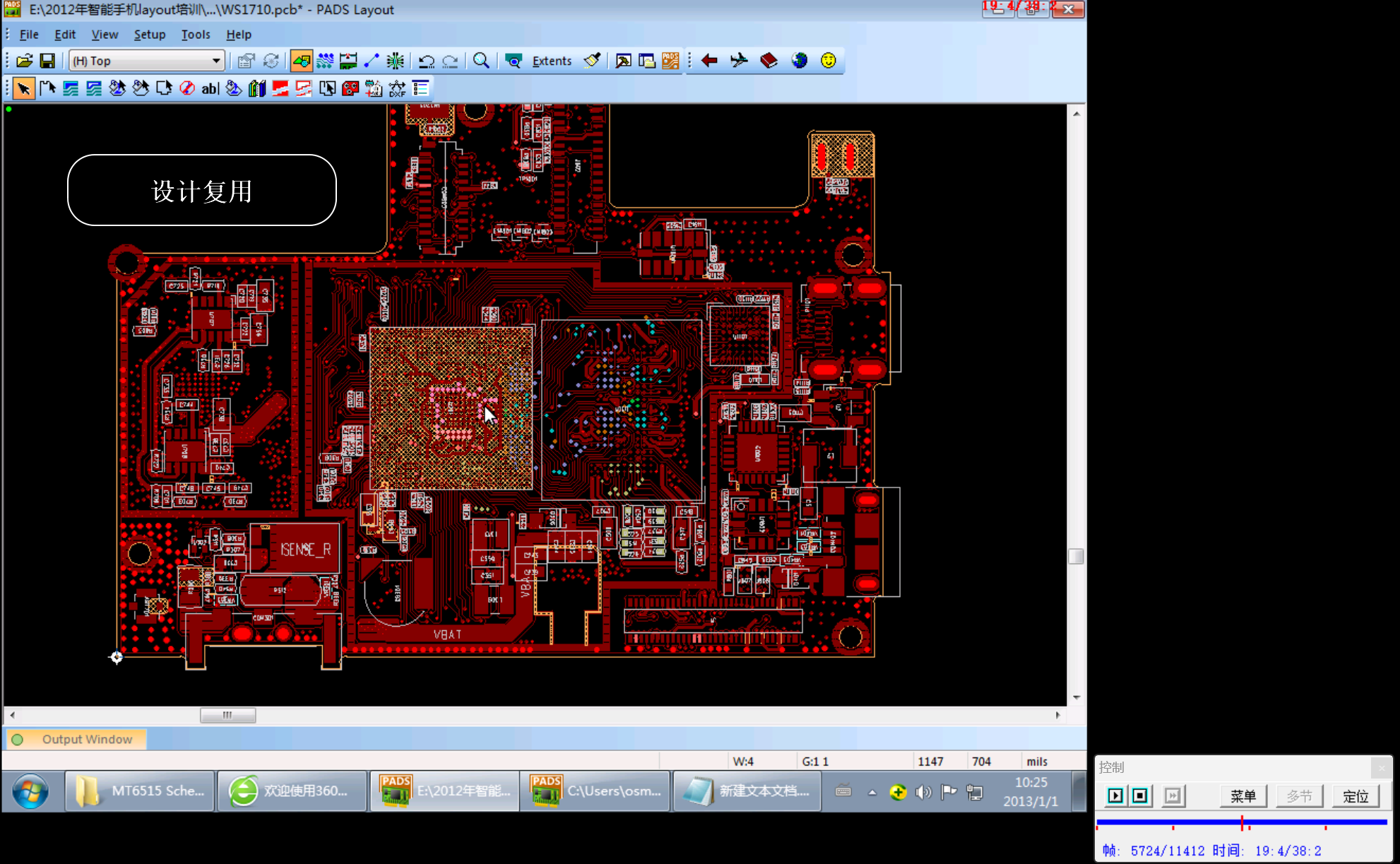Open the View menu
The height and width of the screenshot is (864, 1400).
point(105,34)
